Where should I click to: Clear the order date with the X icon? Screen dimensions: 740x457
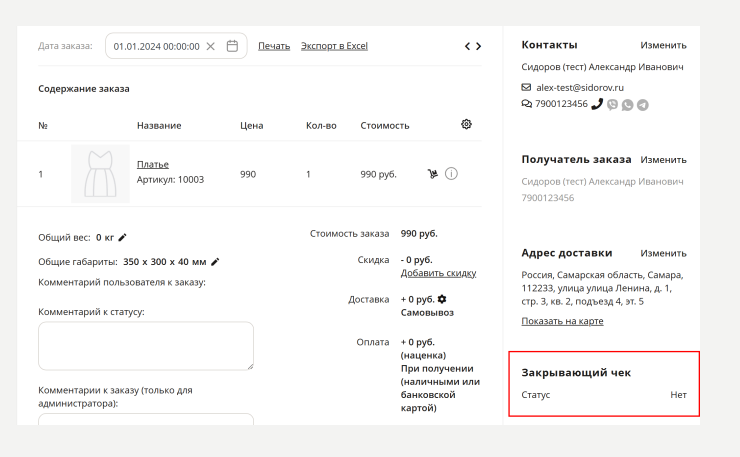coord(210,46)
